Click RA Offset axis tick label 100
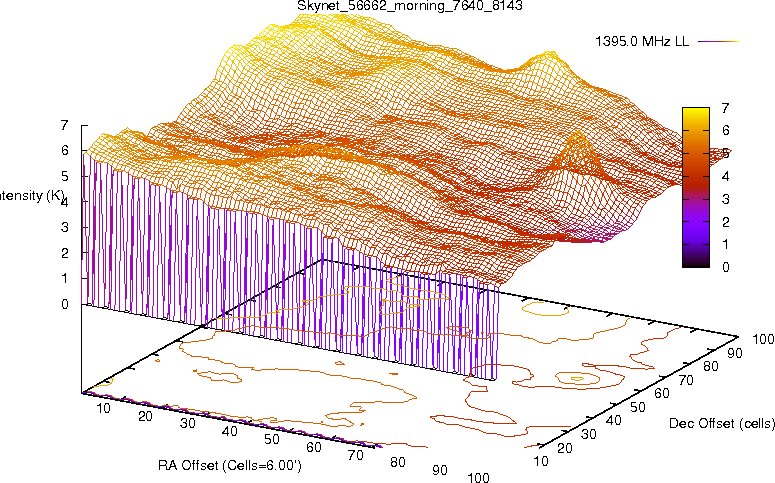775x483 pixels. 478,477
